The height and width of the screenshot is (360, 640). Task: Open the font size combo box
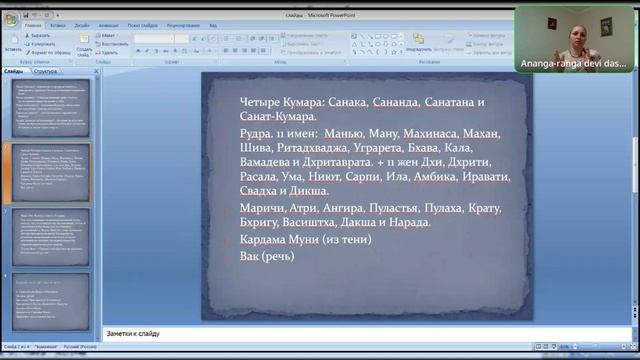[x=182, y=39]
